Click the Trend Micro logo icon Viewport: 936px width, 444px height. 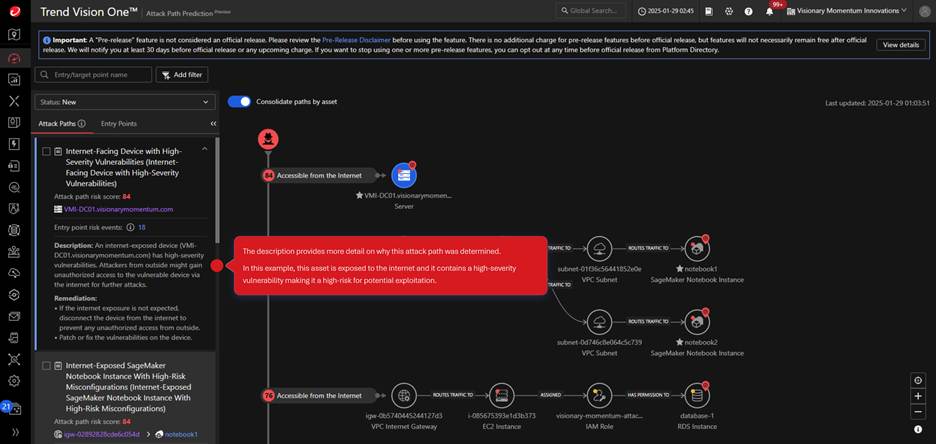pyautogui.click(x=15, y=11)
